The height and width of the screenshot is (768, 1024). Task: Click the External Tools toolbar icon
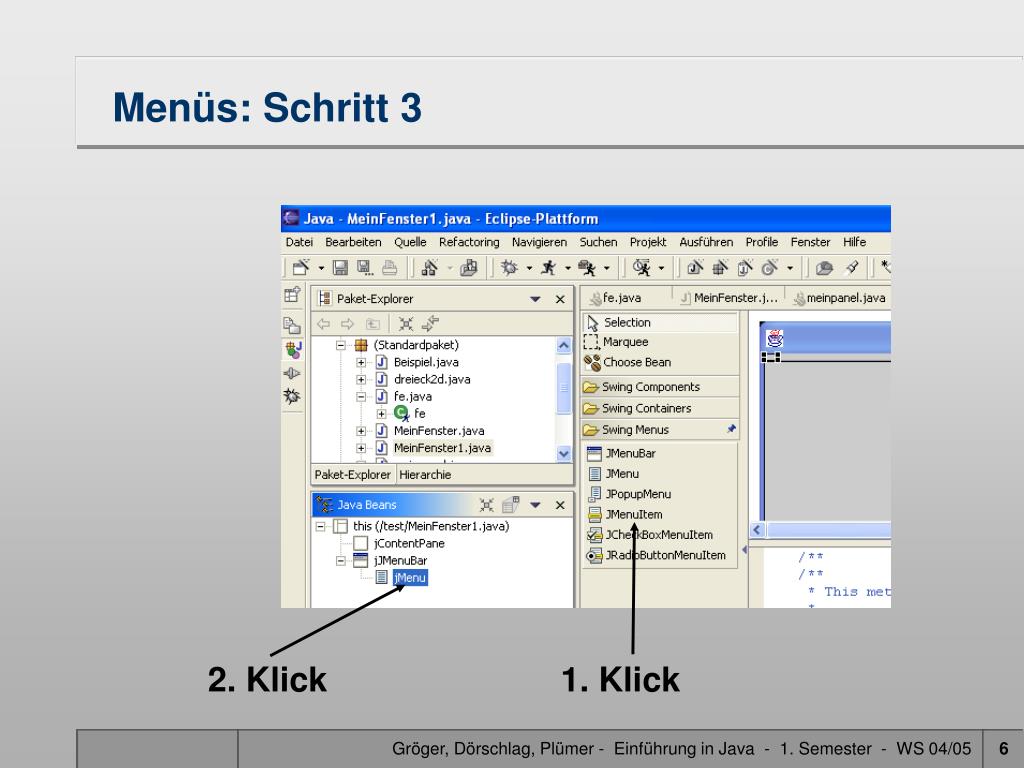(587, 267)
